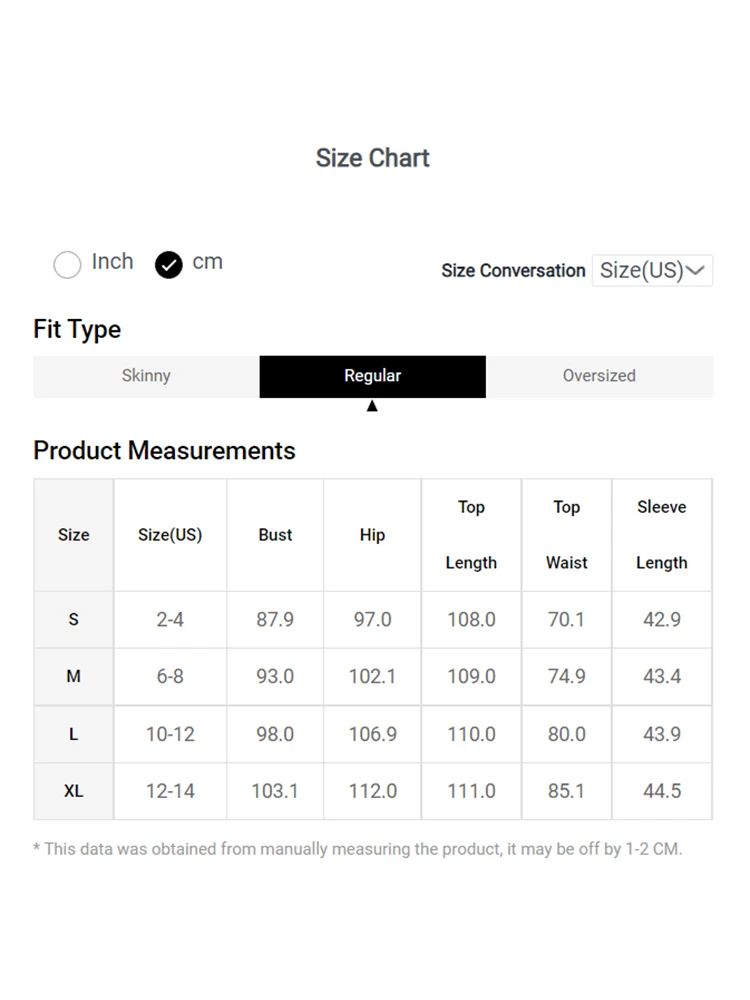Click the S size row header
Viewport: 750px width, 1000px height.
click(73, 619)
